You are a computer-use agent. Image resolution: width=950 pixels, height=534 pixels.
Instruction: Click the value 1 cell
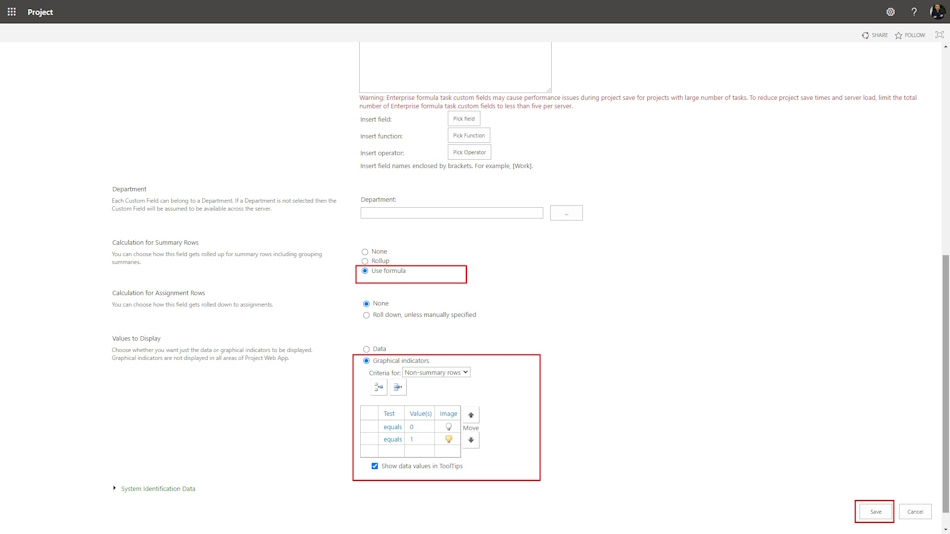[x=420, y=439]
